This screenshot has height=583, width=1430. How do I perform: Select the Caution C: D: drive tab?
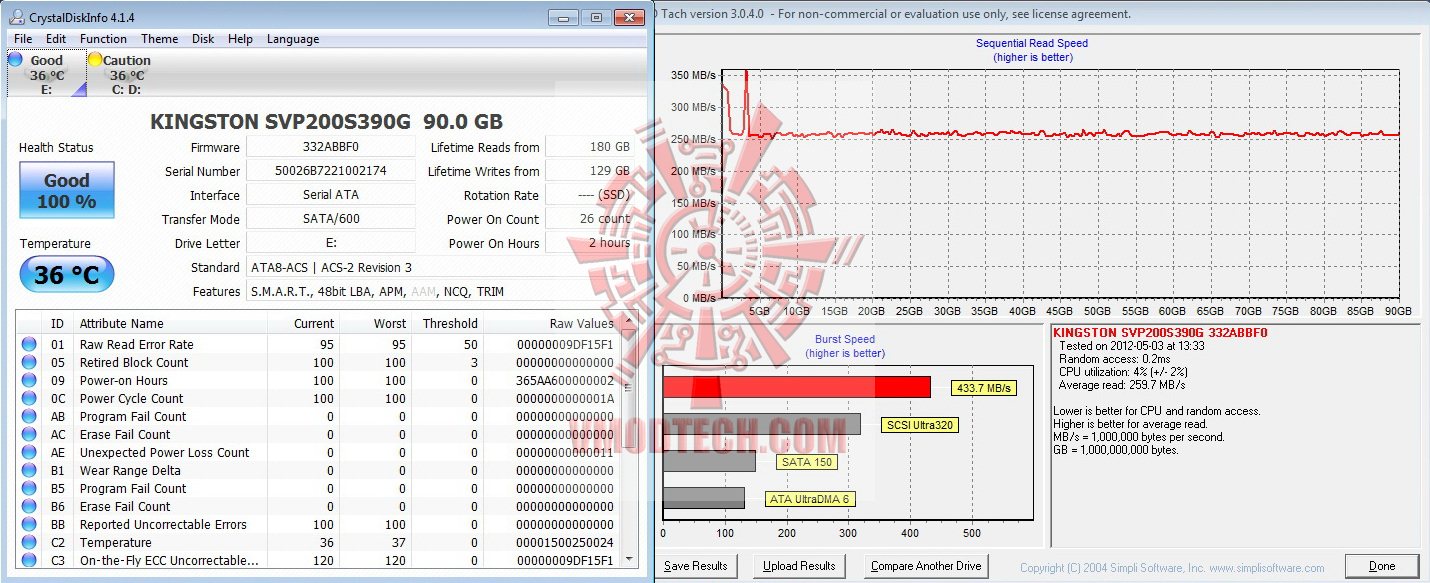point(127,74)
